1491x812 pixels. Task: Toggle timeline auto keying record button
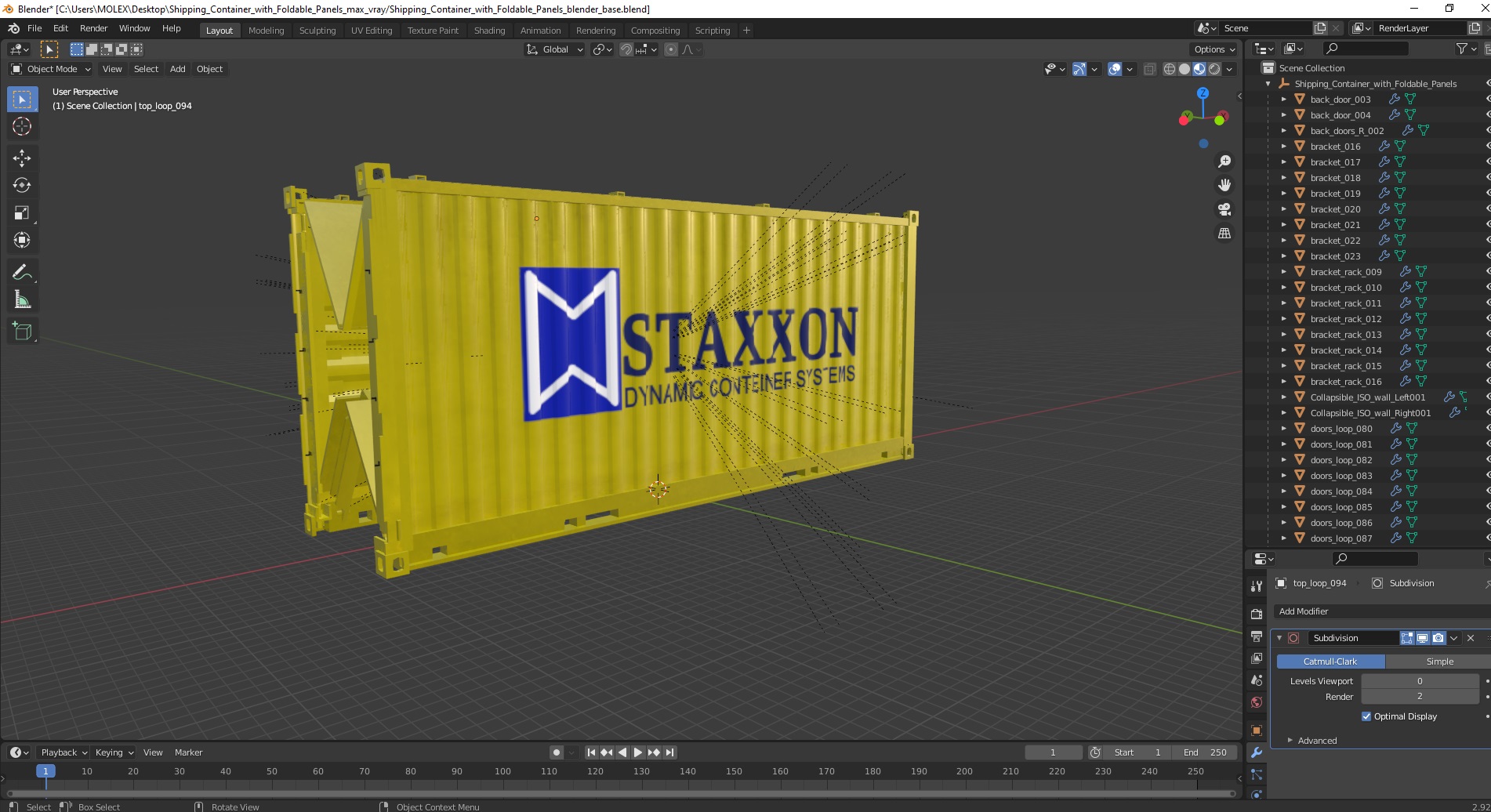tap(556, 752)
